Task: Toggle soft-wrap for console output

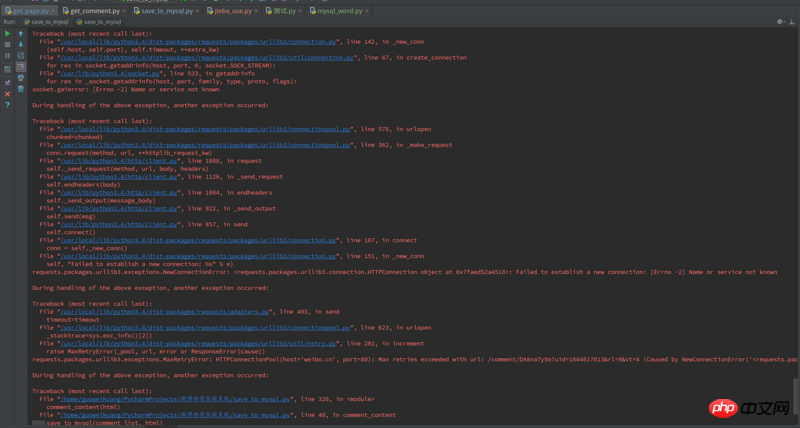Action: click(x=20, y=57)
